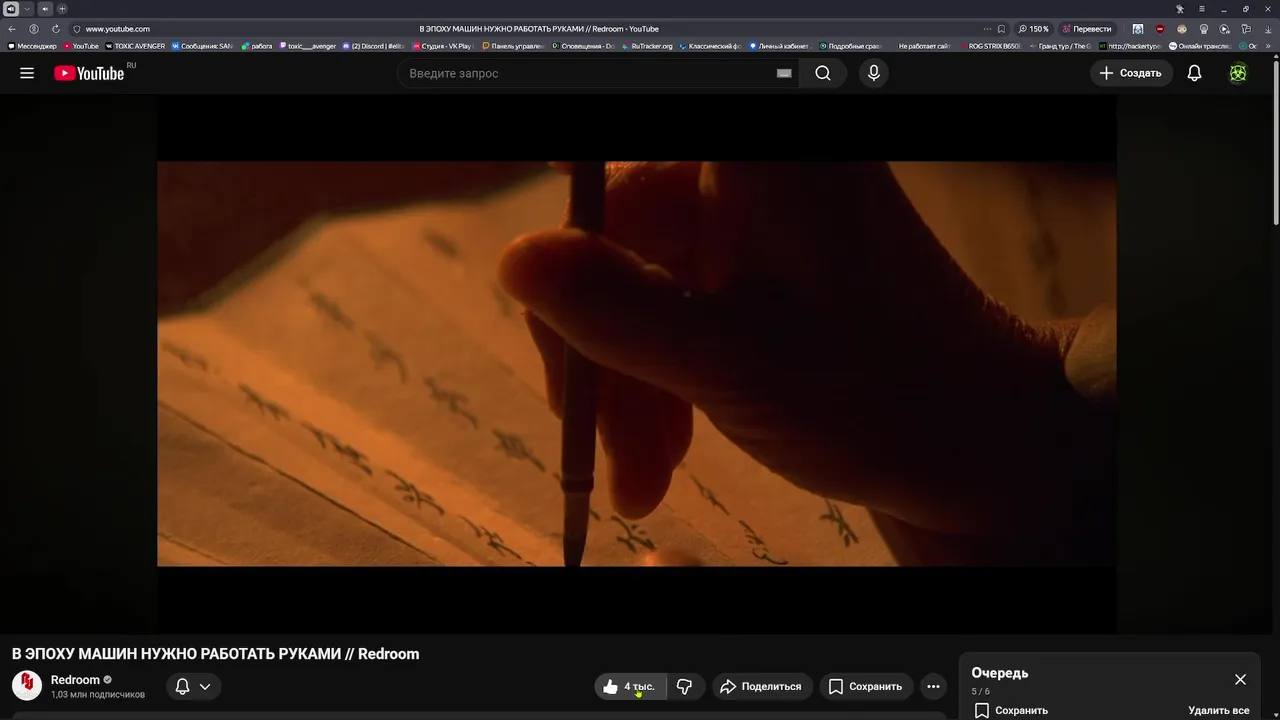Bookmark this page with bookmark icon
The image size is (1280, 720).
[1001, 29]
